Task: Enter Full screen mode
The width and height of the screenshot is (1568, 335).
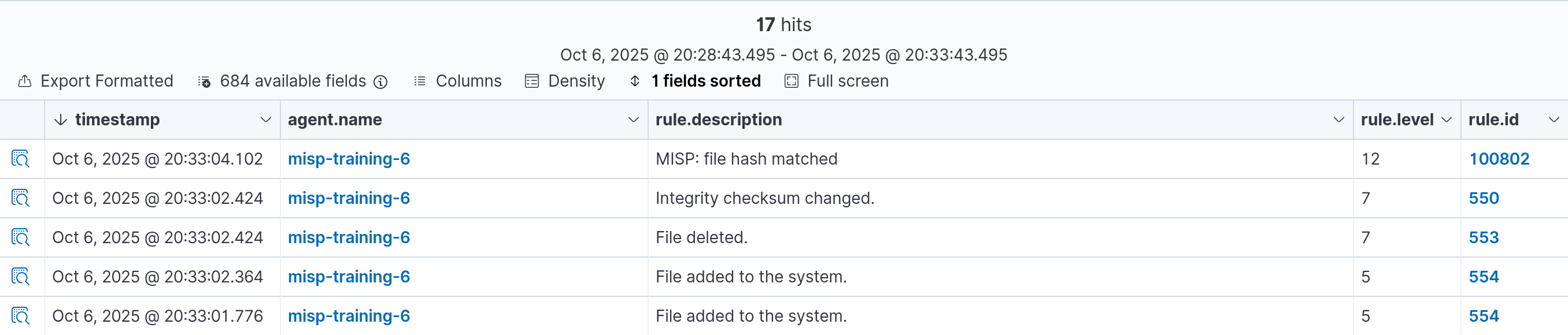Action: coord(837,81)
